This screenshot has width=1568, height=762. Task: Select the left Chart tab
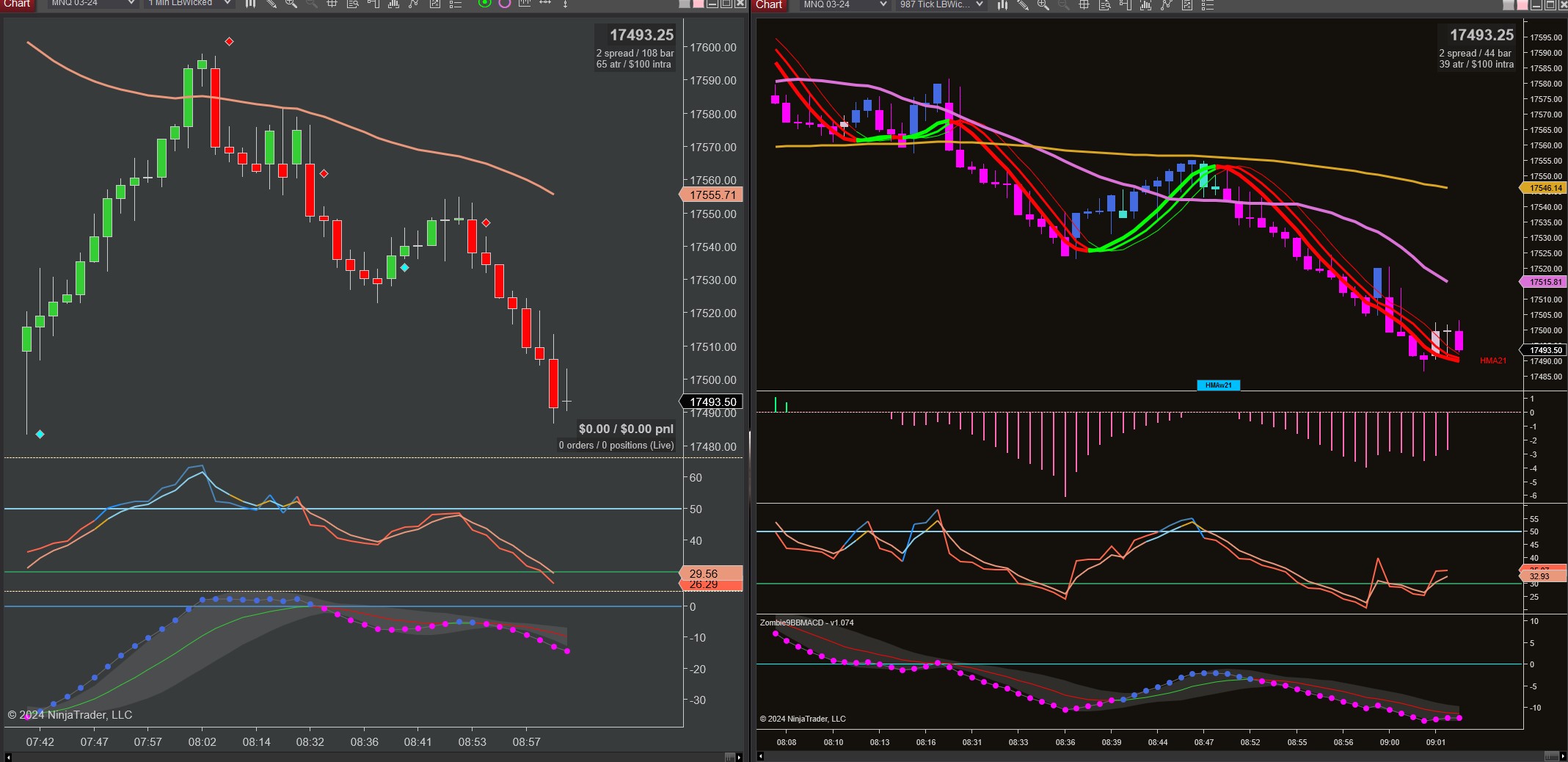18,4
